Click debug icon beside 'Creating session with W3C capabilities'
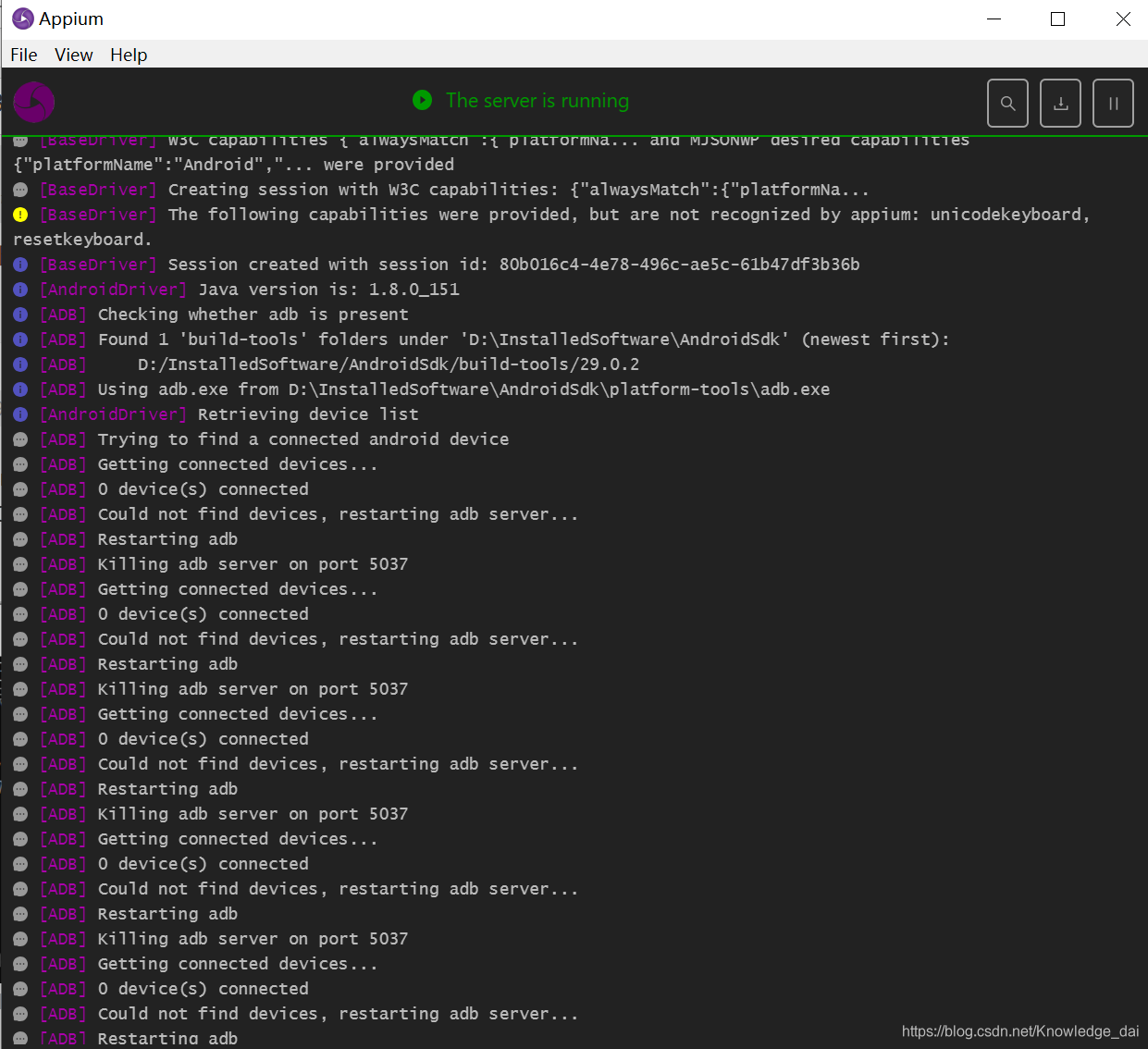 tap(20, 190)
